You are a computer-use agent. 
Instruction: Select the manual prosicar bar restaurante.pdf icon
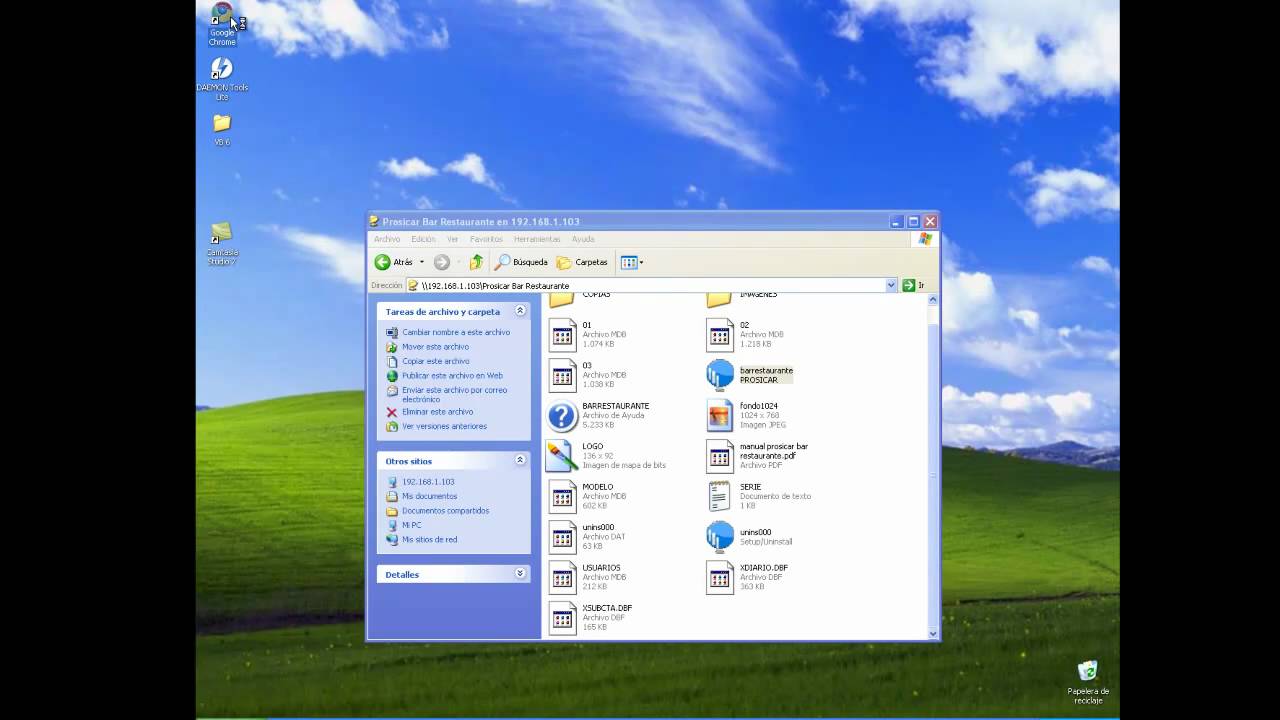pyautogui.click(x=720, y=456)
